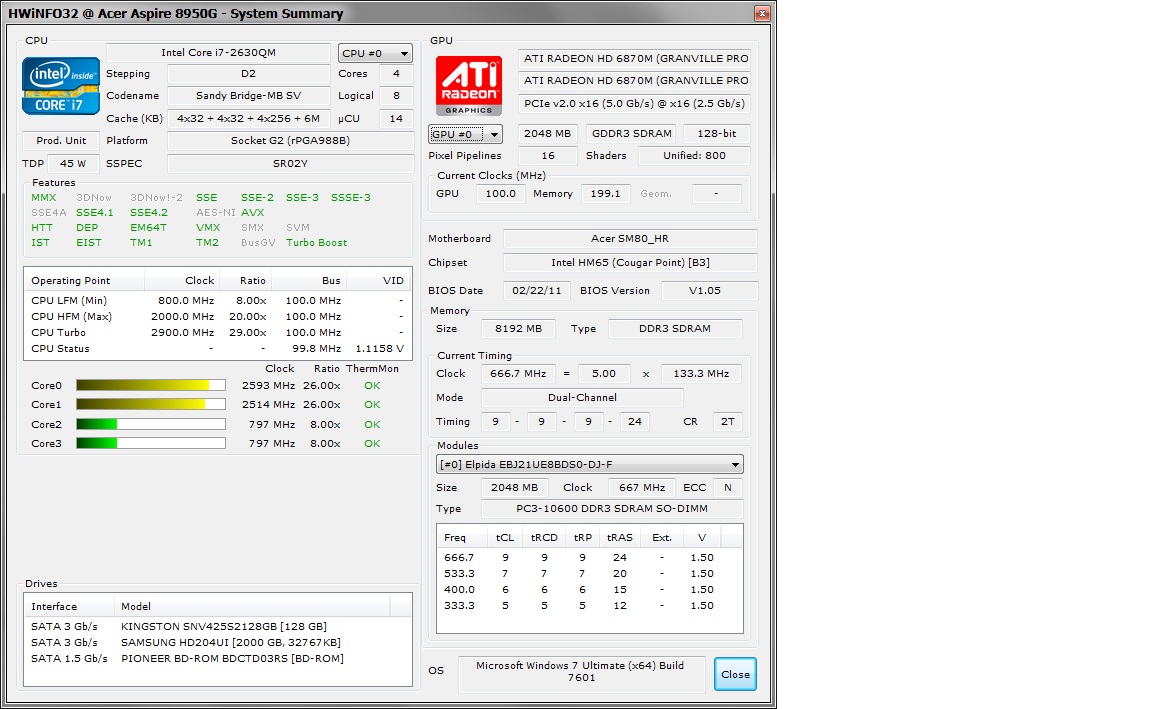Close the window using the title bar X
Screen dimensions: 1152x709
762,13
